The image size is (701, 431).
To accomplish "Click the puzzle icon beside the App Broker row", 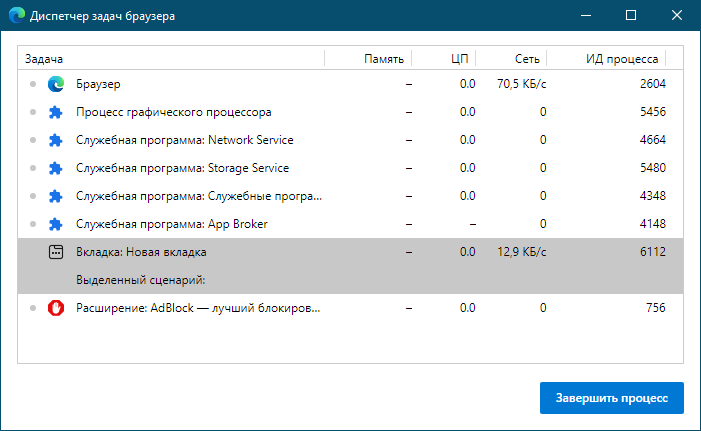I will [56, 224].
